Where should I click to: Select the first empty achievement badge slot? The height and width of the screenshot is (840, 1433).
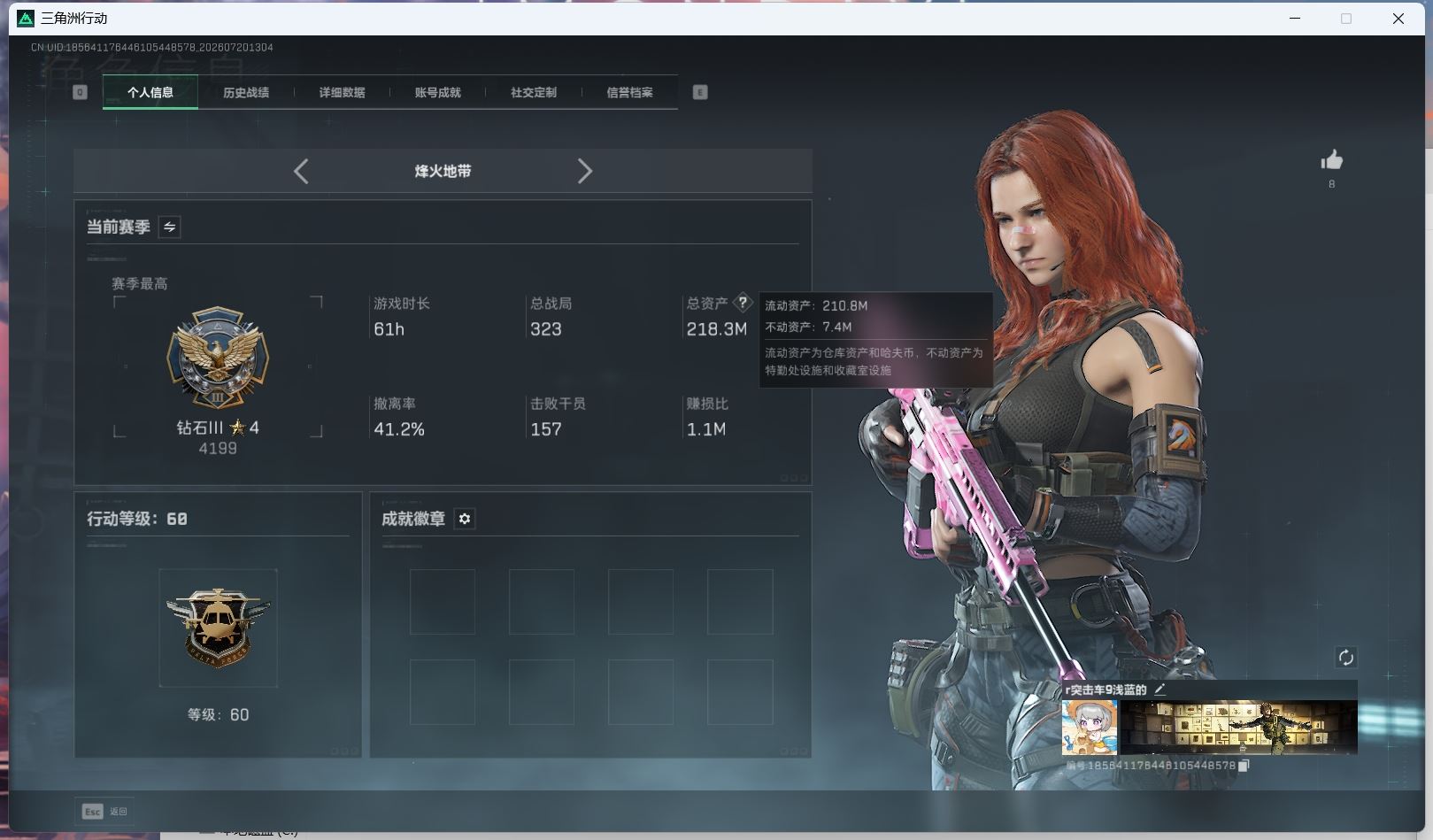(443, 602)
